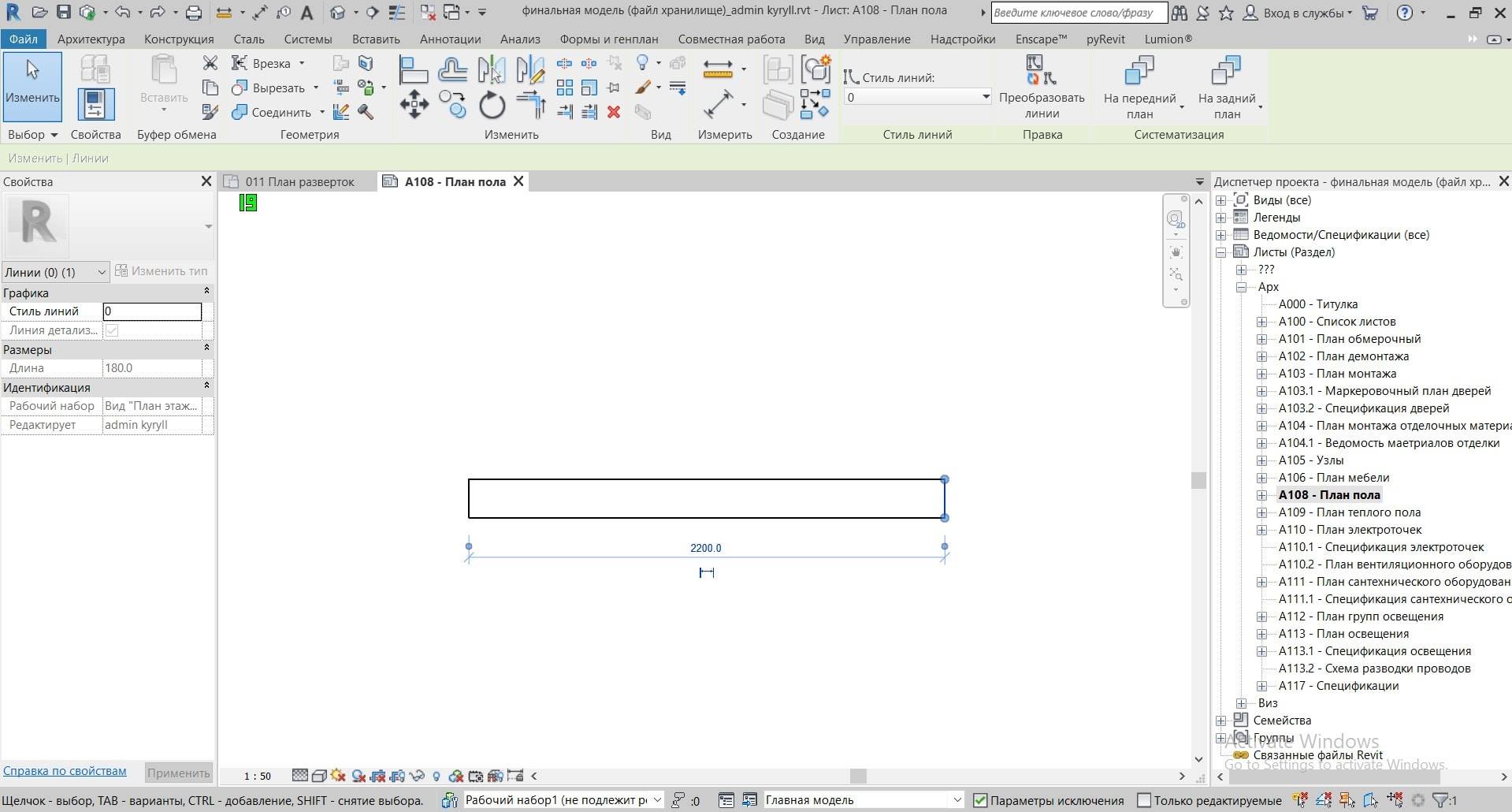The image size is (1512, 812).
Task: Toggle the Detail Line checkbox in Properties
Action: coord(112,330)
